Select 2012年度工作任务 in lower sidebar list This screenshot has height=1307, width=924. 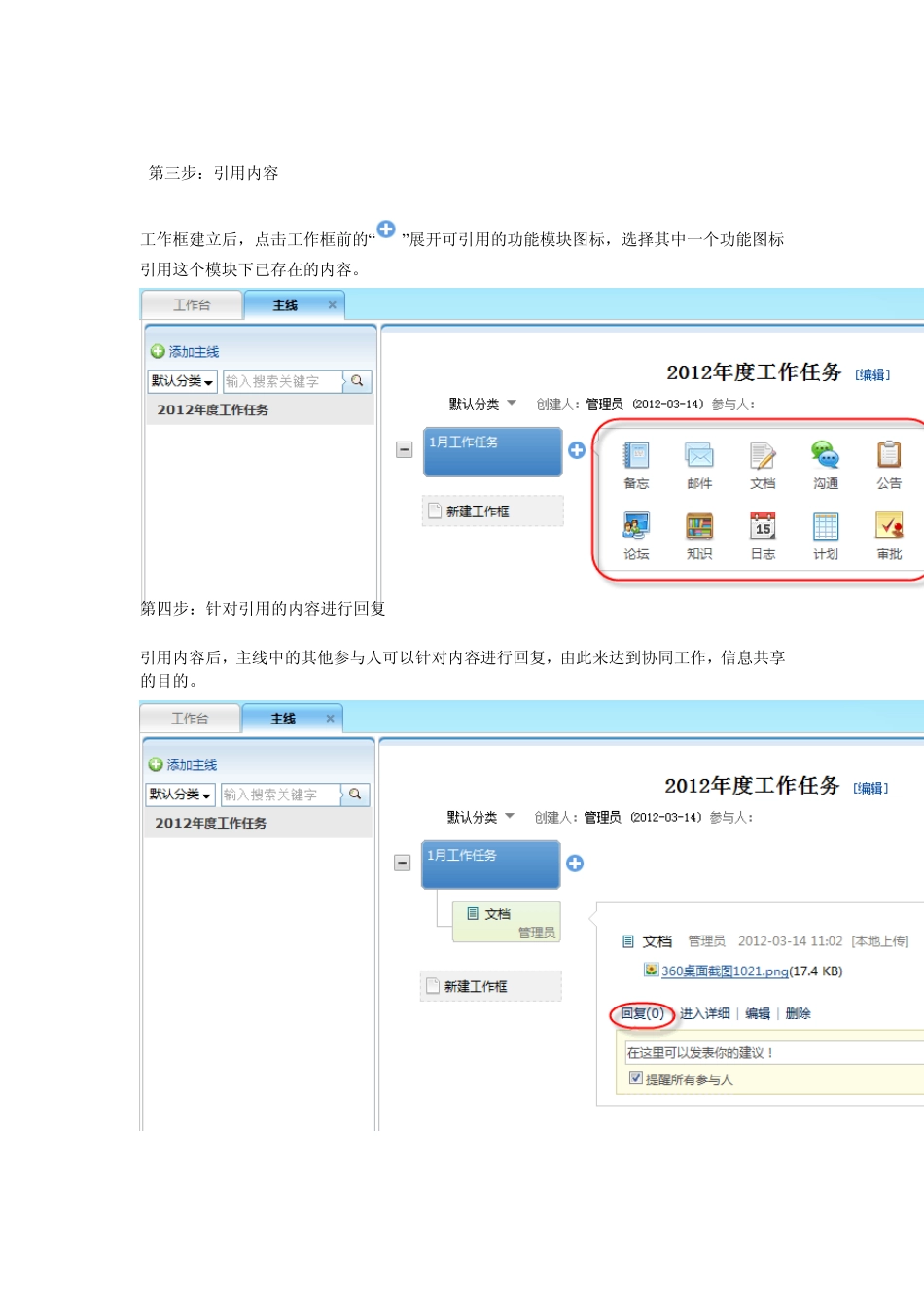pos(257,823)
